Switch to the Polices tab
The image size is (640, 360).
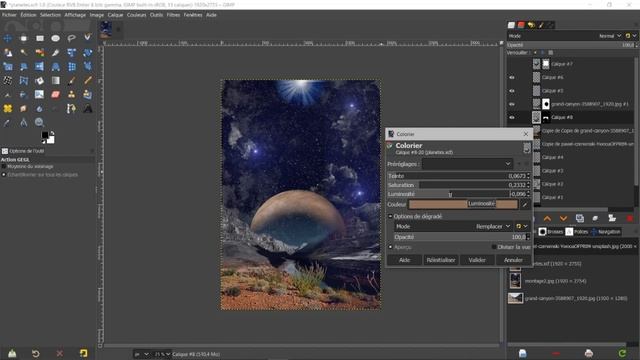click(577, 232)
